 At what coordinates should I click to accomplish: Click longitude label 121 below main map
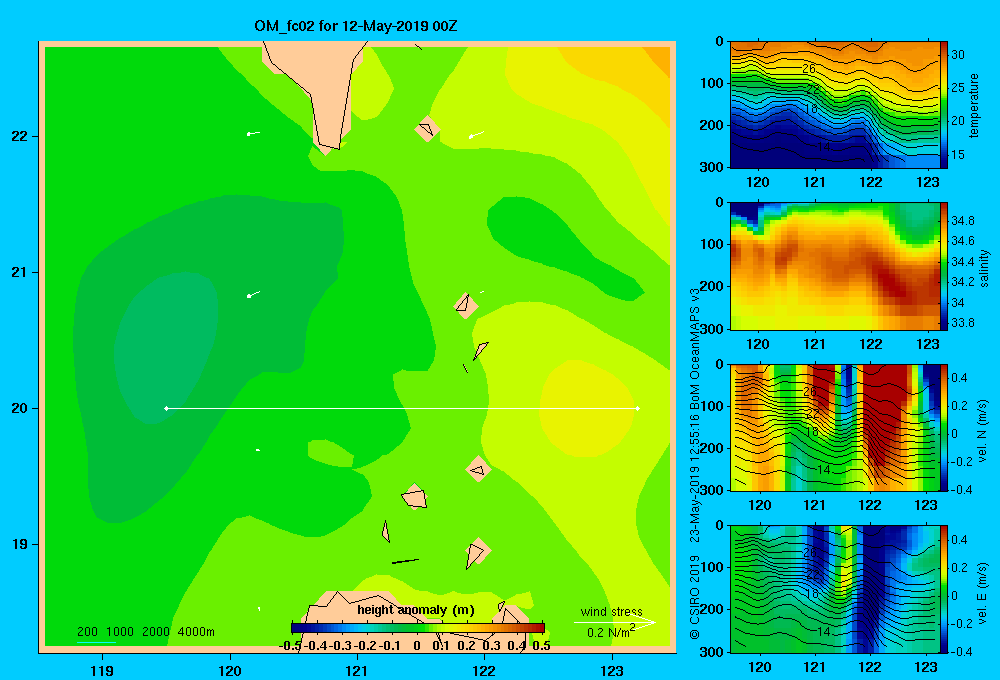[357, 670]
